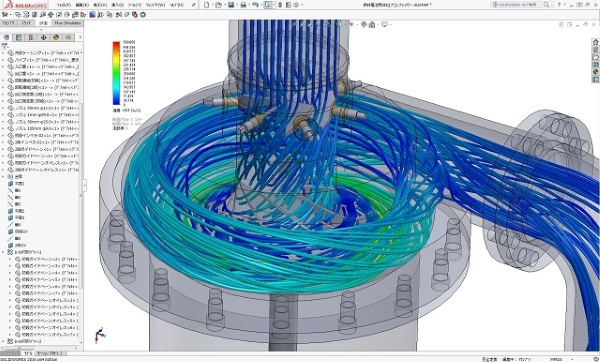Open the dropdown arrow beside the Open icon
The width and height of the screenshot is (600, 362).
tap(224, 5)
